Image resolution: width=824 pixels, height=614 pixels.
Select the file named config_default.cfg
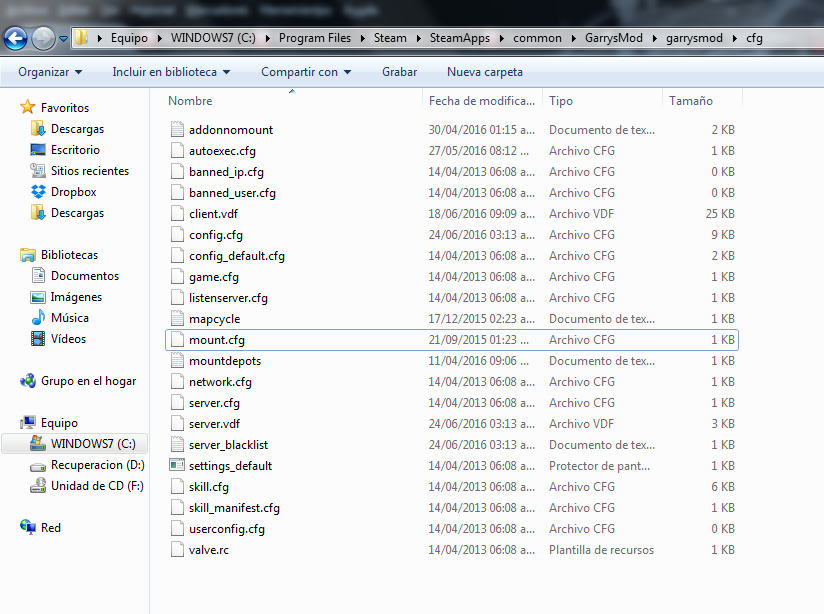point(236,256)
